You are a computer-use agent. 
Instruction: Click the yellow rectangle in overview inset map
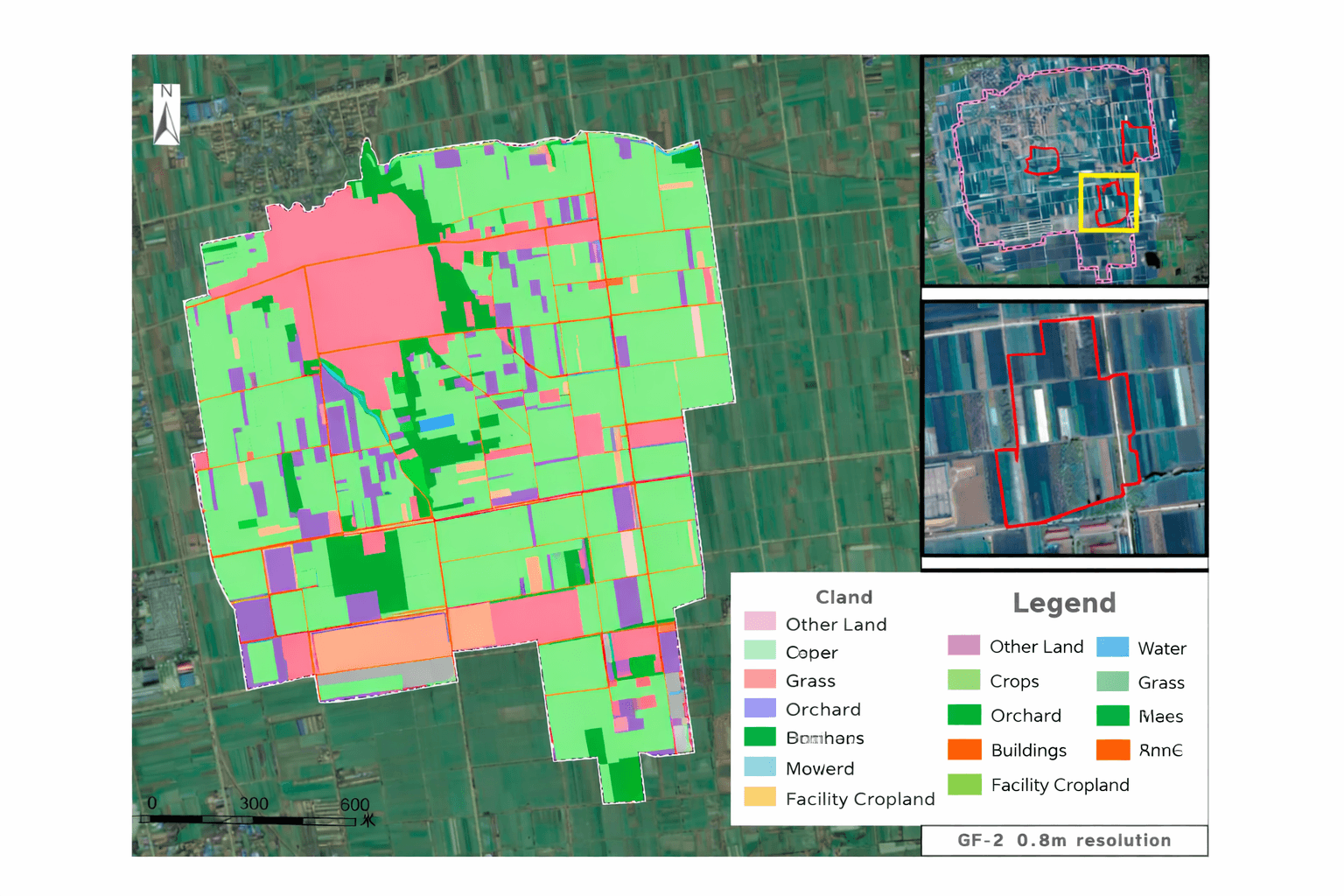[x=1108, y=202]
